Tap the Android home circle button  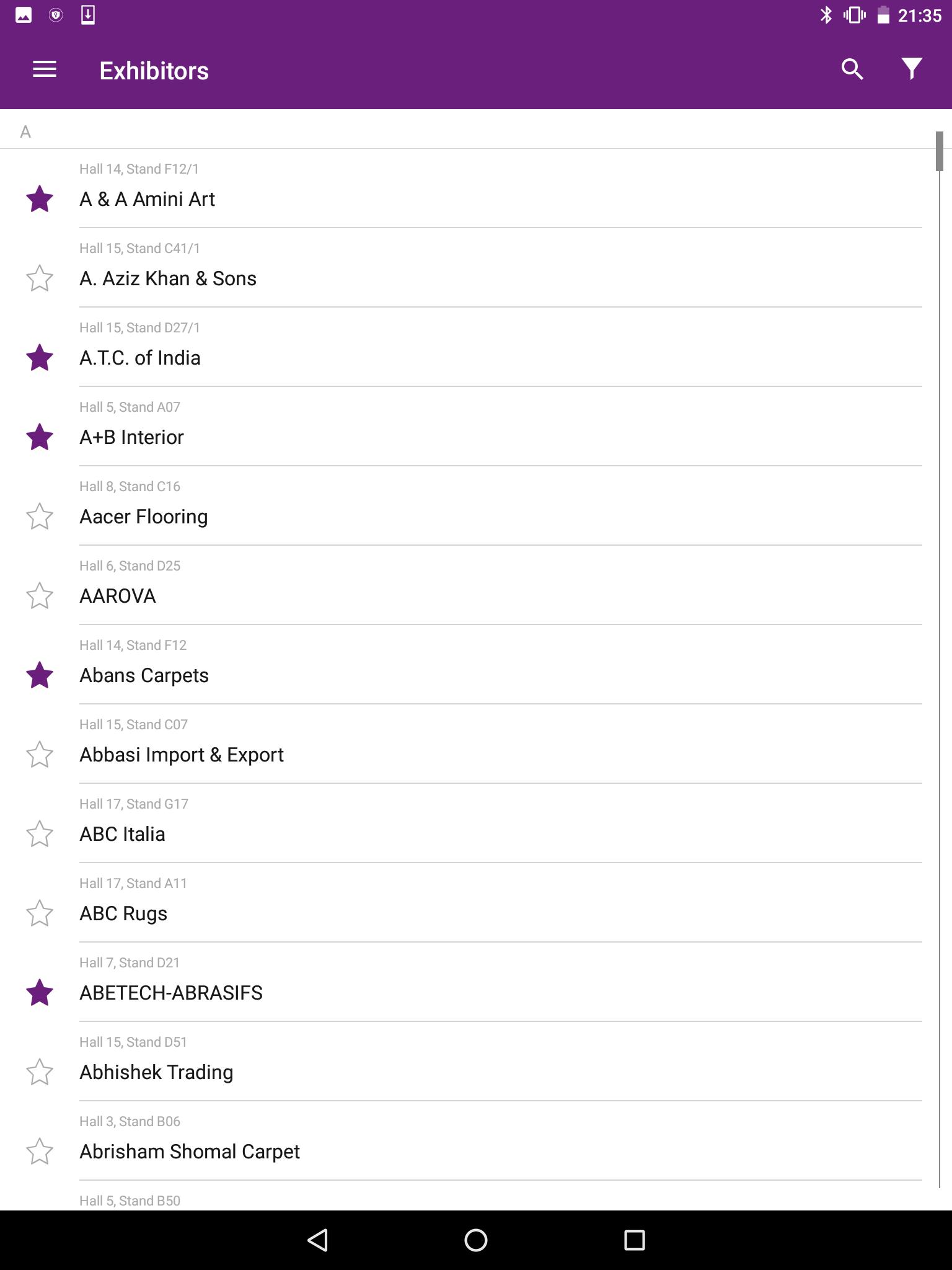pos(476,1240)
